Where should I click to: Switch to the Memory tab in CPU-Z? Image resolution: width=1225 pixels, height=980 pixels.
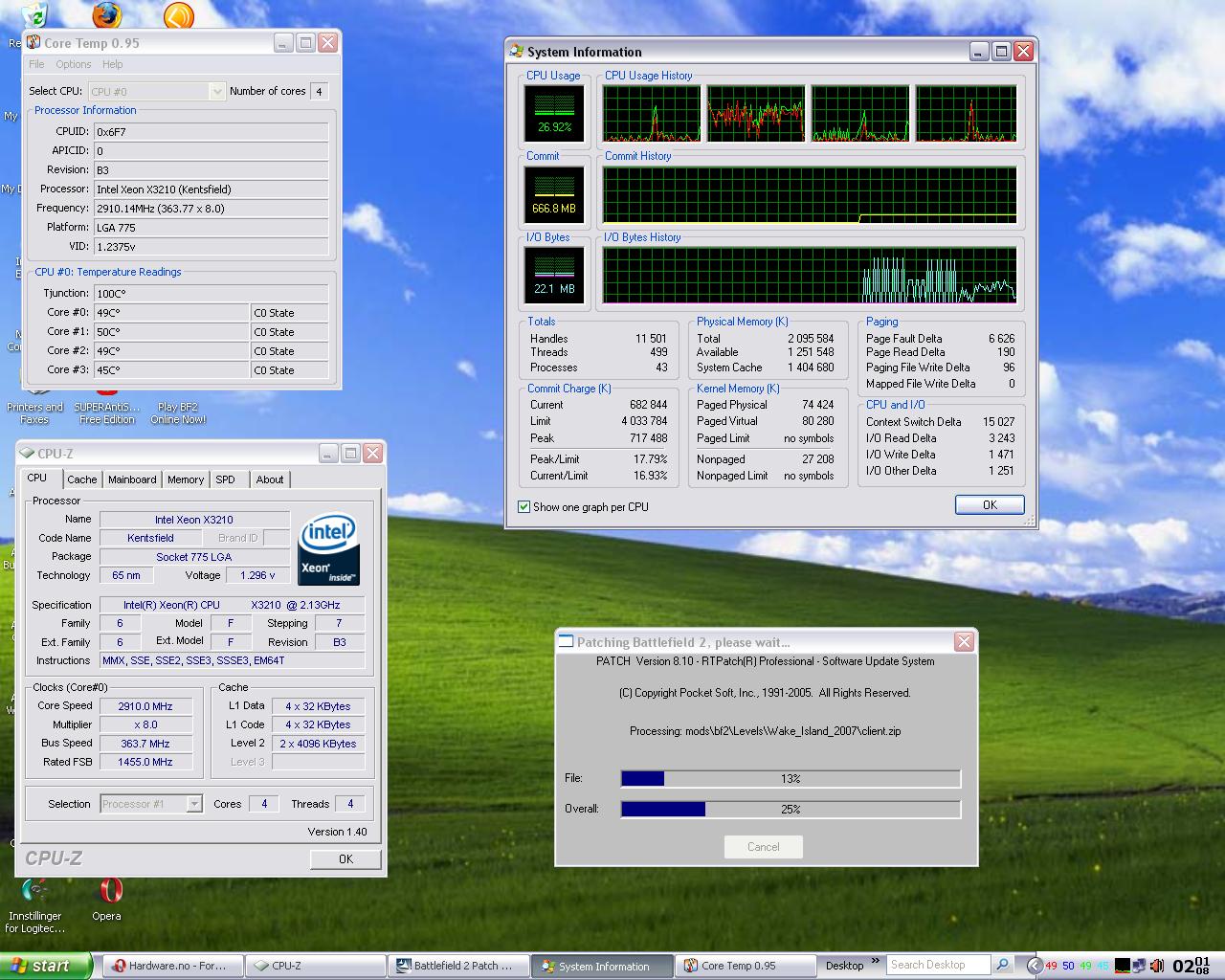pyautogui.click(x=186, y=479)
